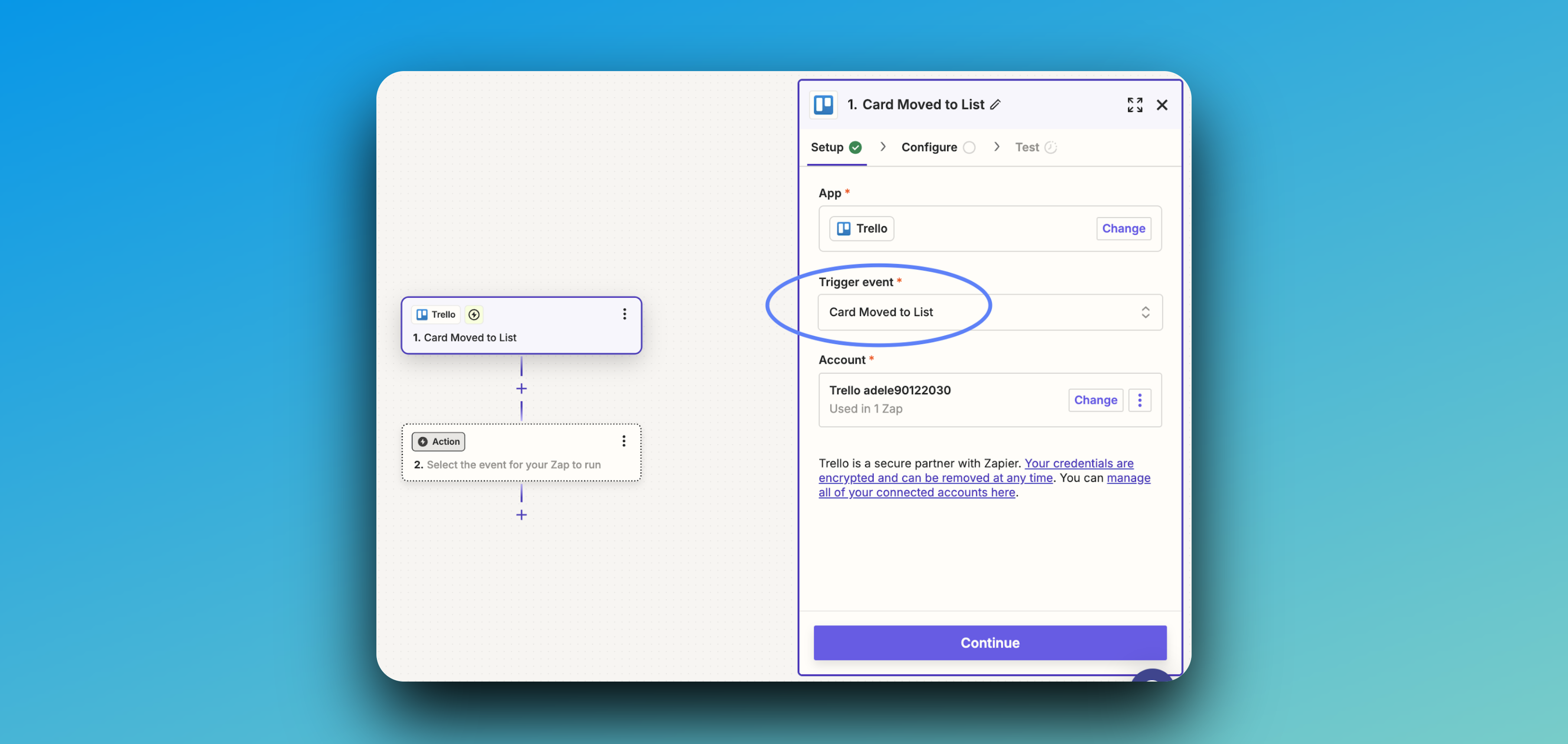The width and height of the screenshot is (1568, 744).
Task: Open the three-dot menu on the Action step
Action: pyautogui.click(x=623, y=441)
